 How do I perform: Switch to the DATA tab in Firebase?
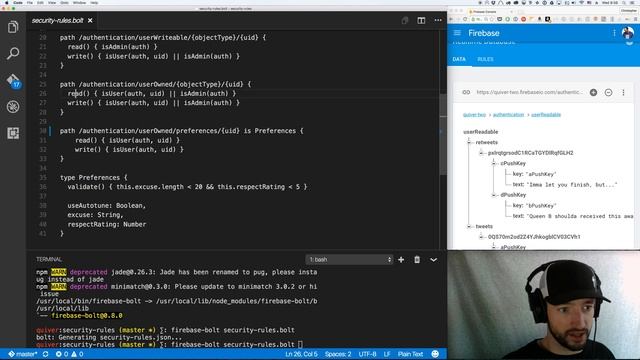coord(459,59)
